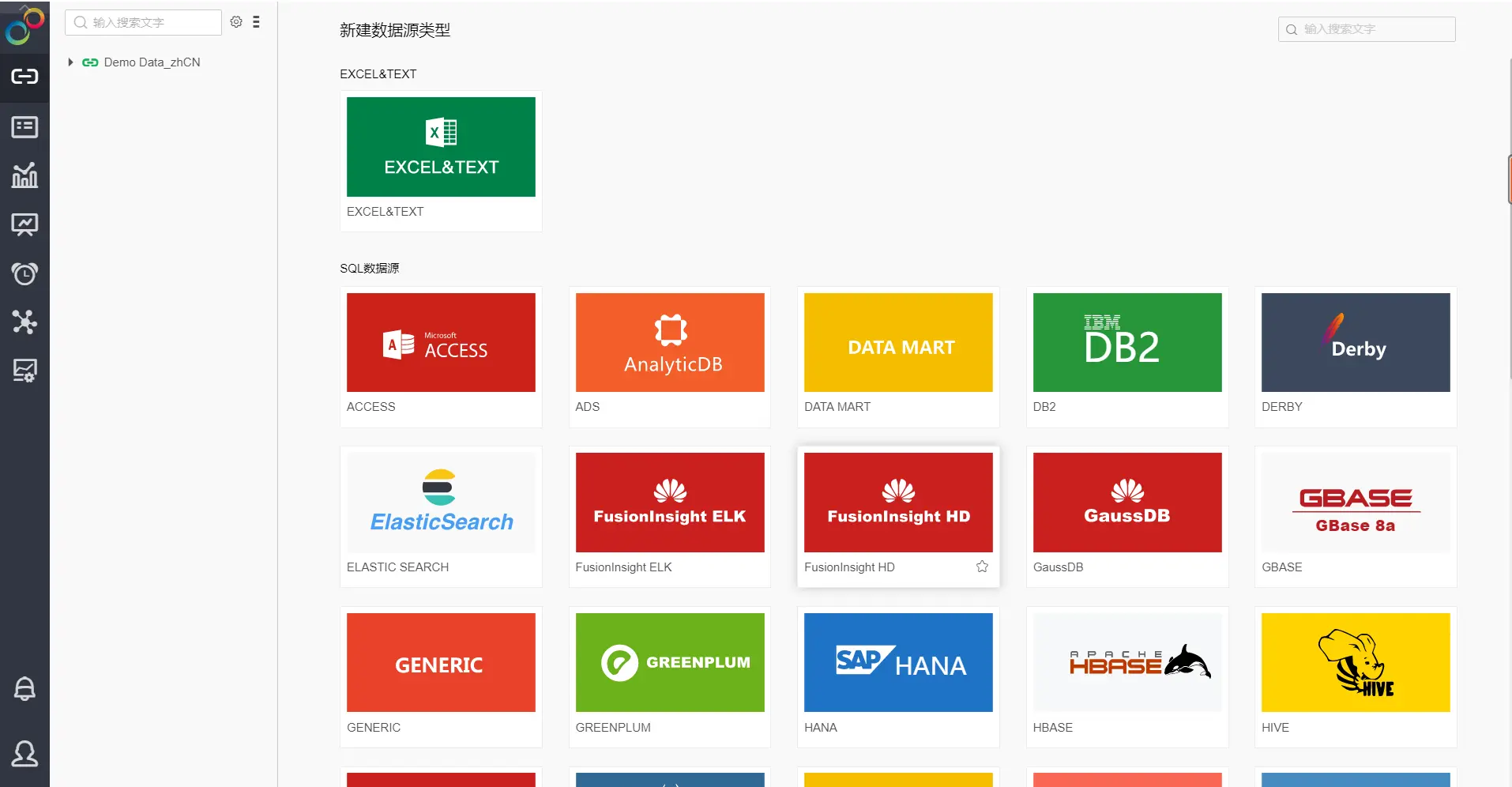Open the screen monitor presentation sidebar icon
Image resolution: width=1512 pixels, height=787 pixels.
(24, 224)
